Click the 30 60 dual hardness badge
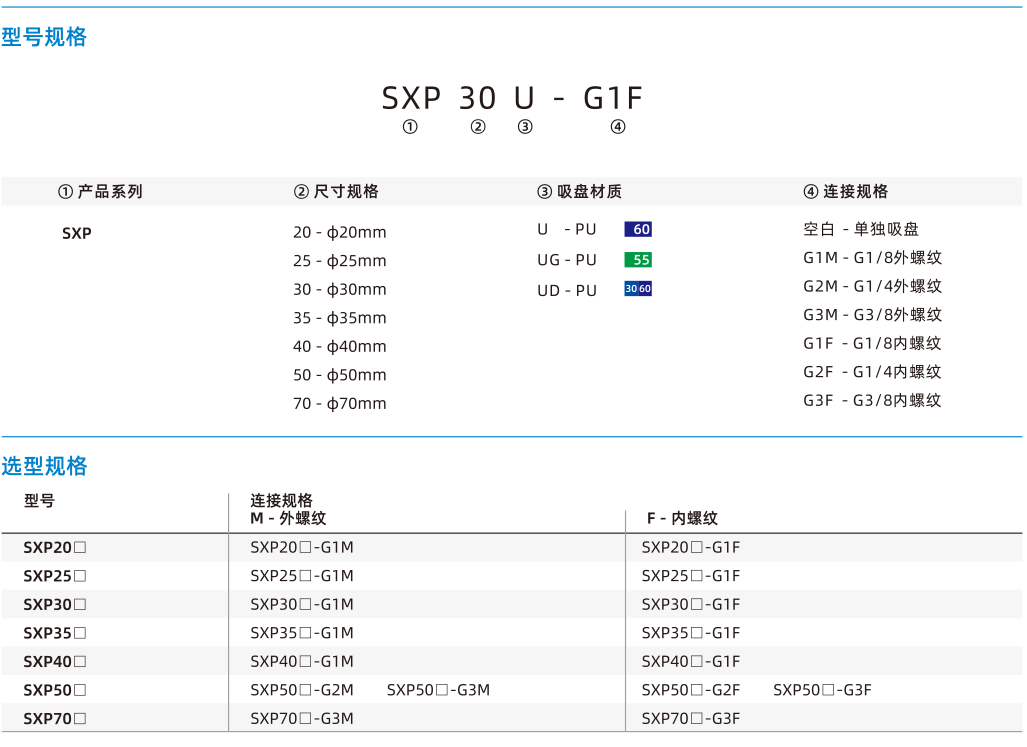Screen dimensions: 1027x747 tap(638, 289)
